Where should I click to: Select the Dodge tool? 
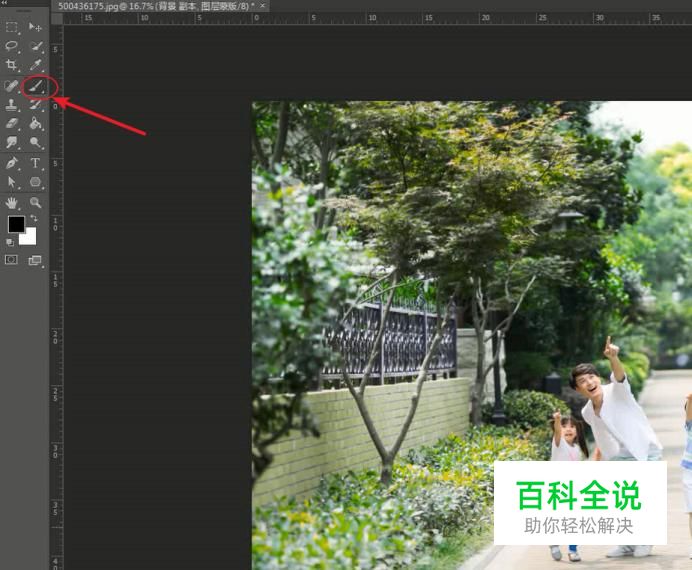[36, 142]
